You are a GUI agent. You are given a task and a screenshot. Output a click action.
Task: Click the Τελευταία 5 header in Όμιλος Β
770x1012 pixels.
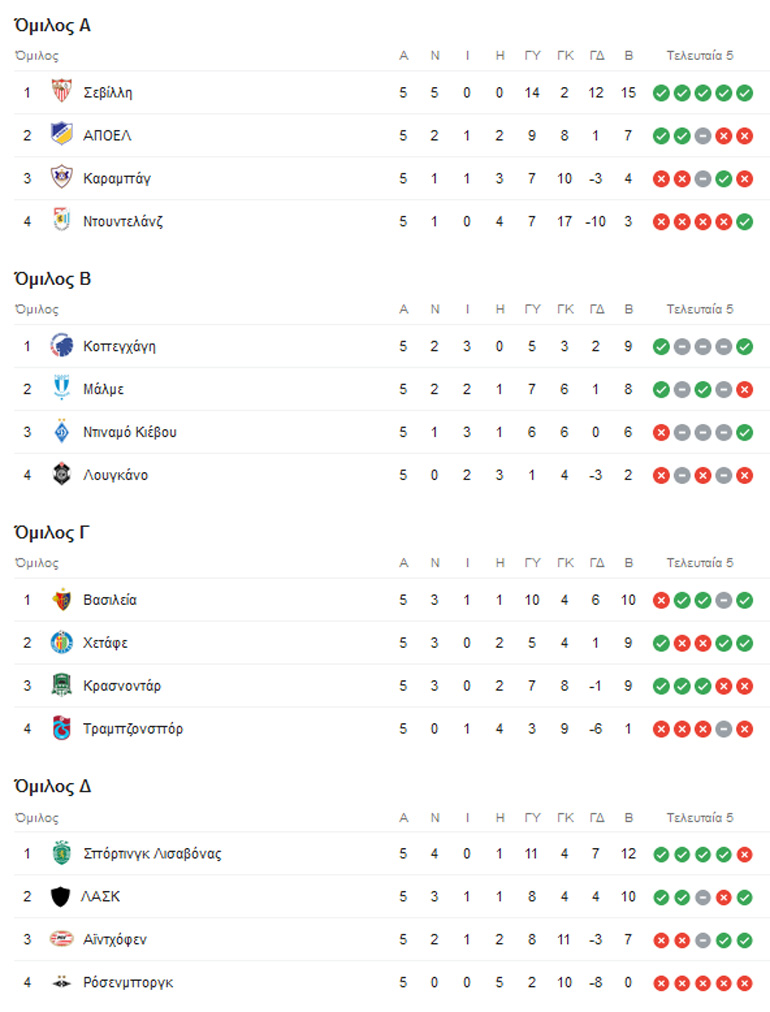[x=700, y=310]
